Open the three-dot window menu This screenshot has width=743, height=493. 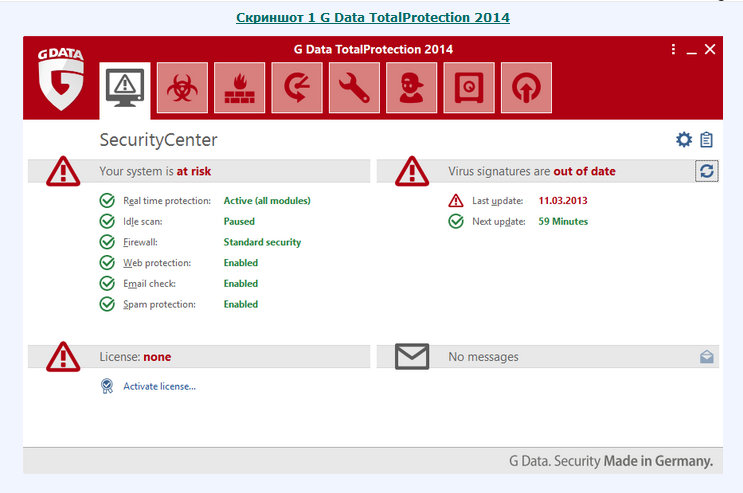673,49
